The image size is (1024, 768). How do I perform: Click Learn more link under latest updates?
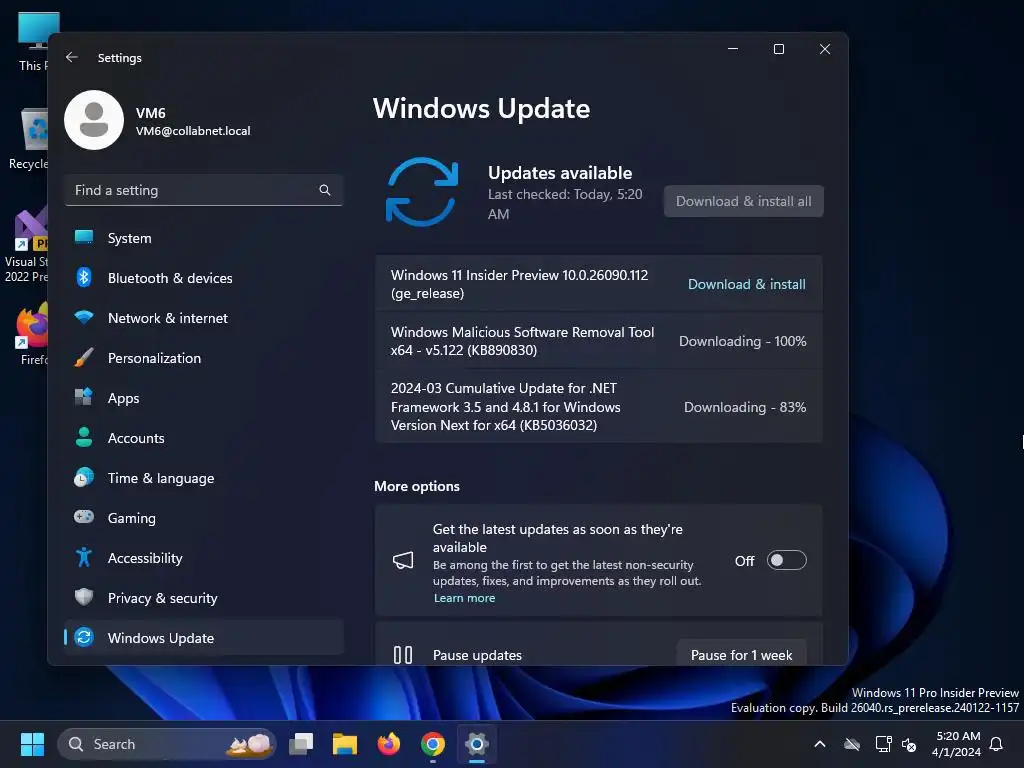click(x=464, y=598)
